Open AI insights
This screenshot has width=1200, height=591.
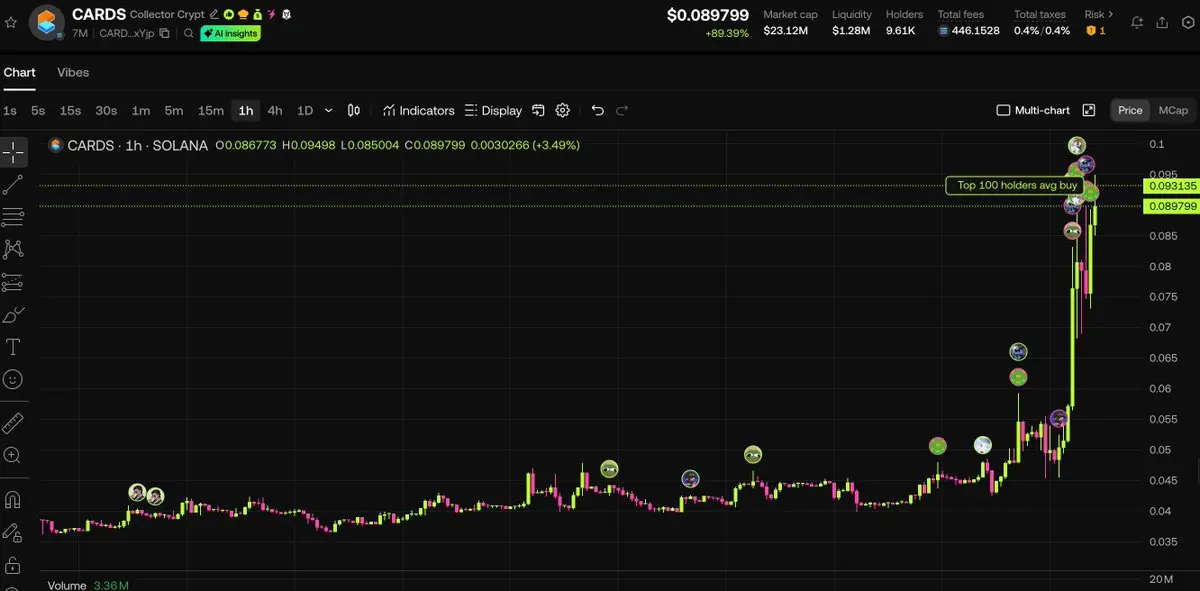230,33
